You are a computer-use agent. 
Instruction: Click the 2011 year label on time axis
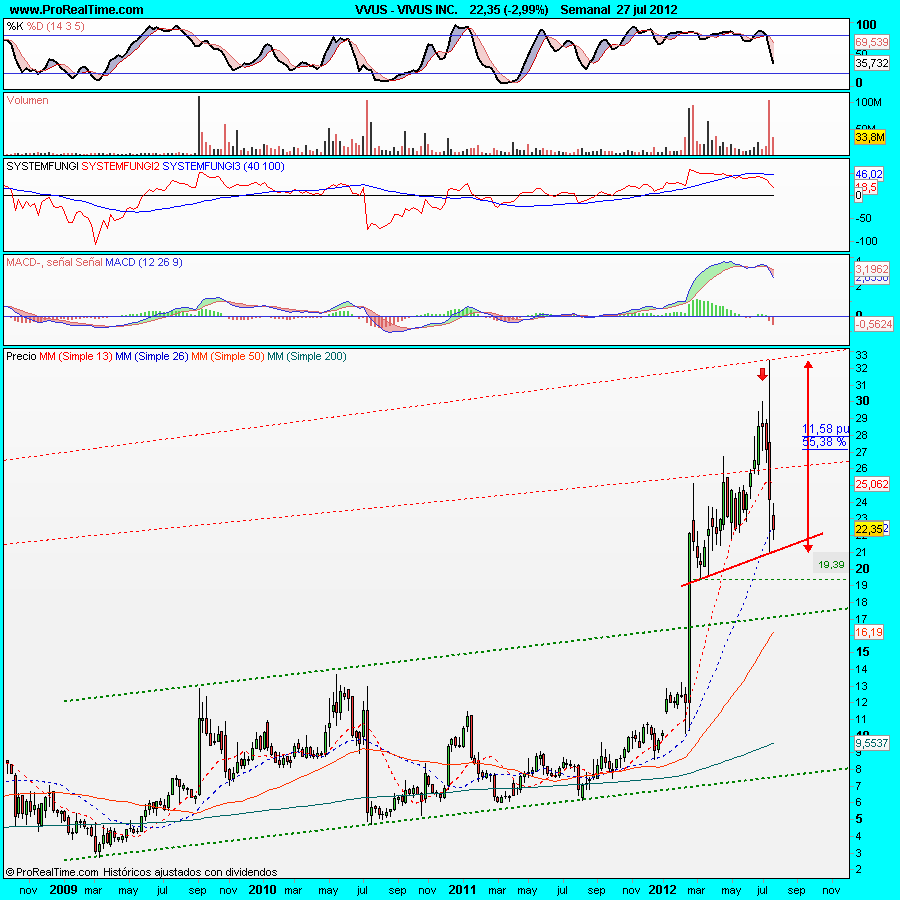[462, 890]
